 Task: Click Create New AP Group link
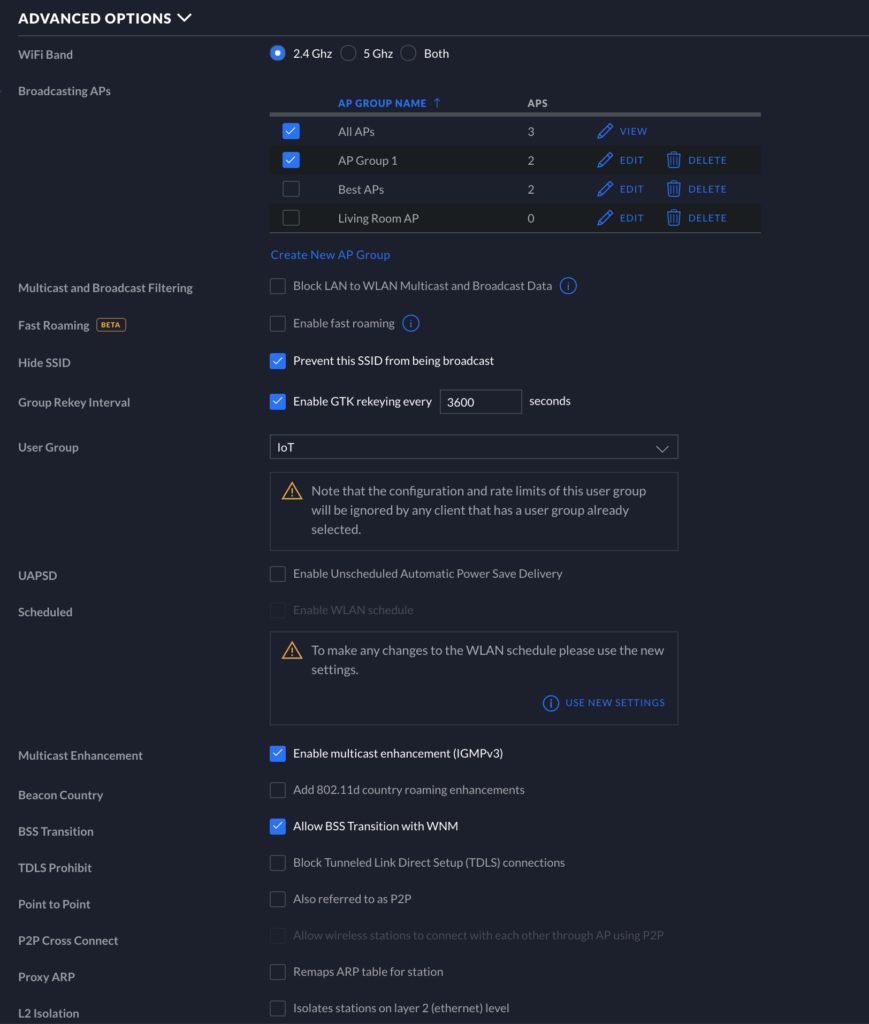pyautogui.click(x=330, y=255)
